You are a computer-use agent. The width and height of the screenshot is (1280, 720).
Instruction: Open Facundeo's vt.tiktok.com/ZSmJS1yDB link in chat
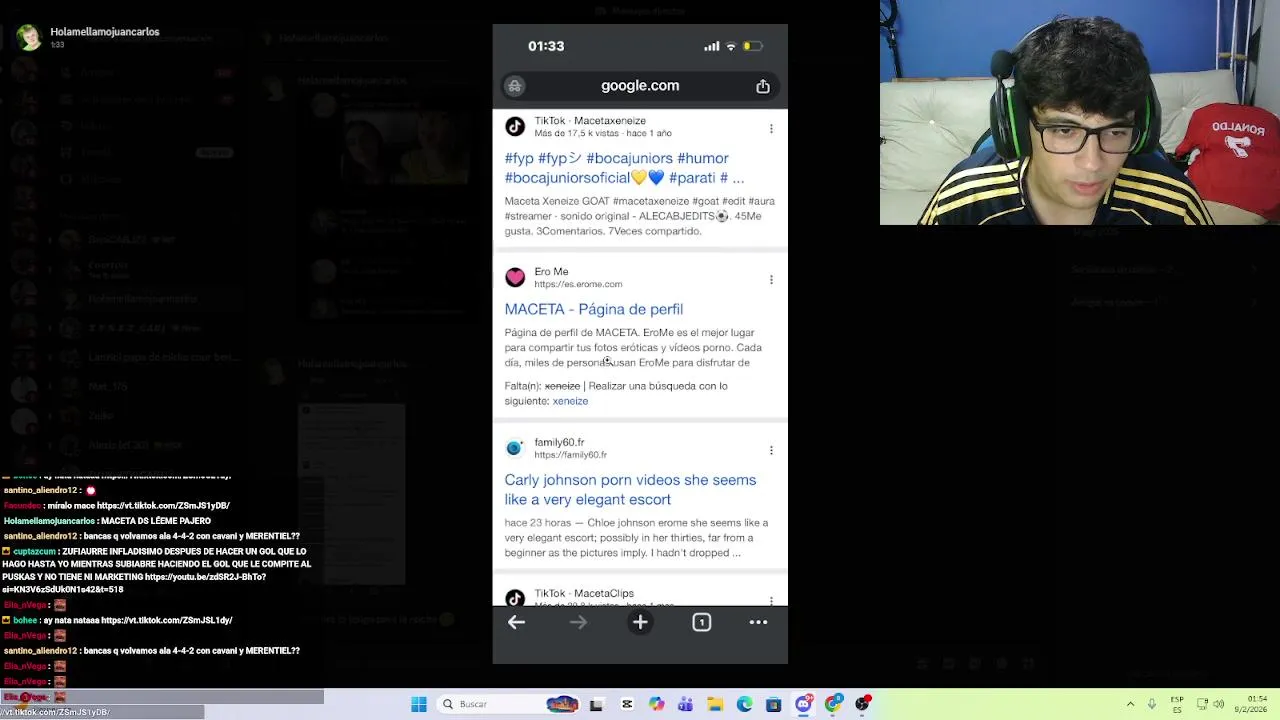(x=163, y=506)
